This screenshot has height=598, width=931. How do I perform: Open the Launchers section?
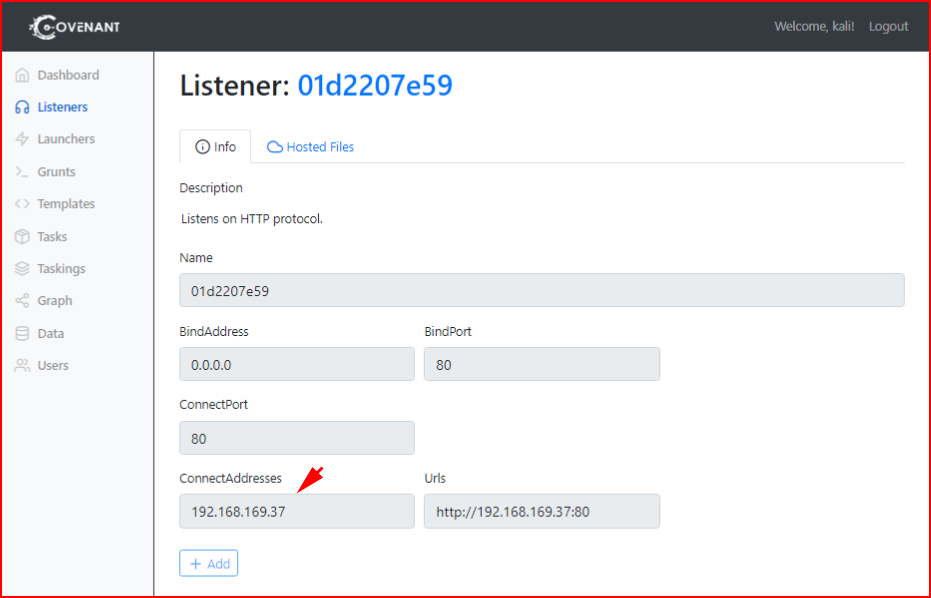[x=66, y=139]
